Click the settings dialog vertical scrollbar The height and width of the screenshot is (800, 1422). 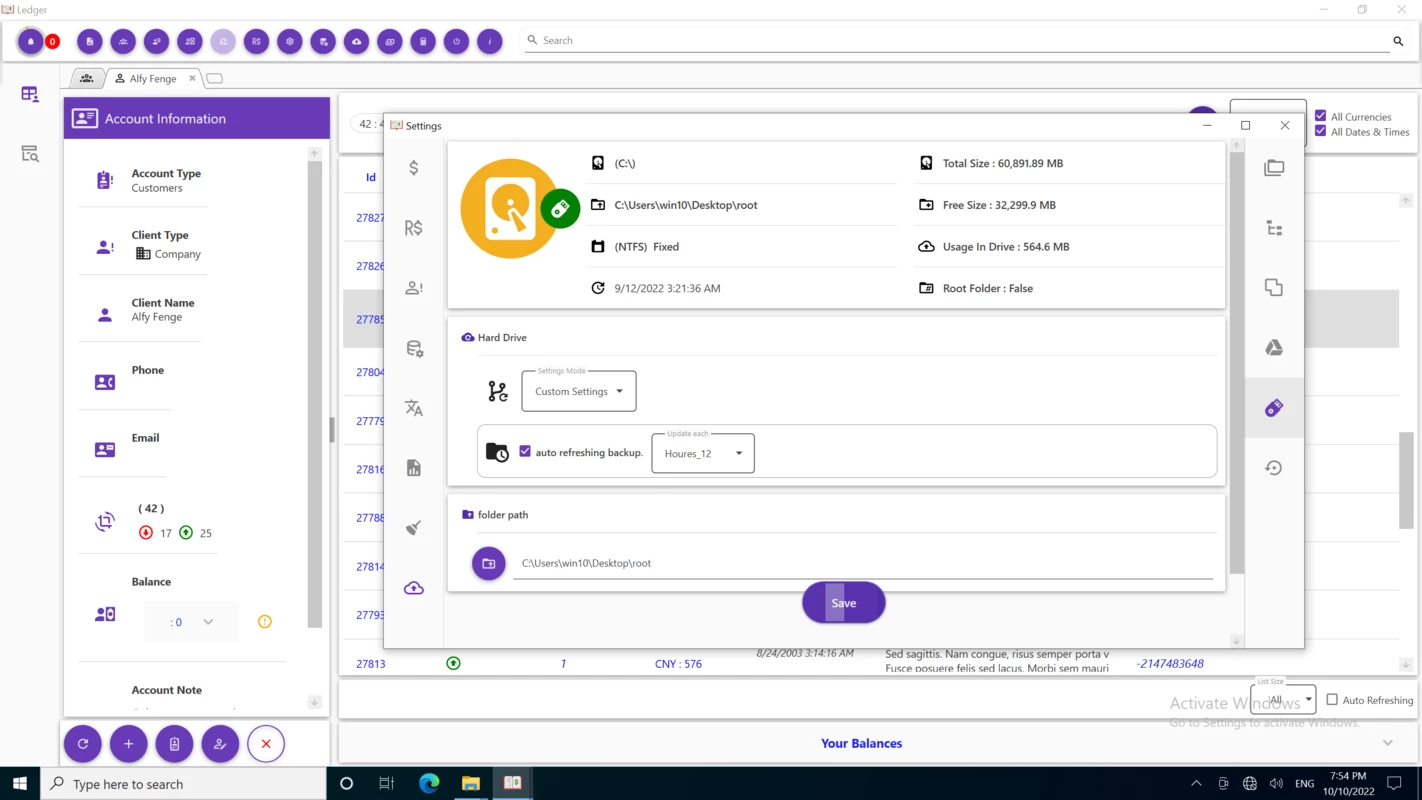coord(1237,364)
